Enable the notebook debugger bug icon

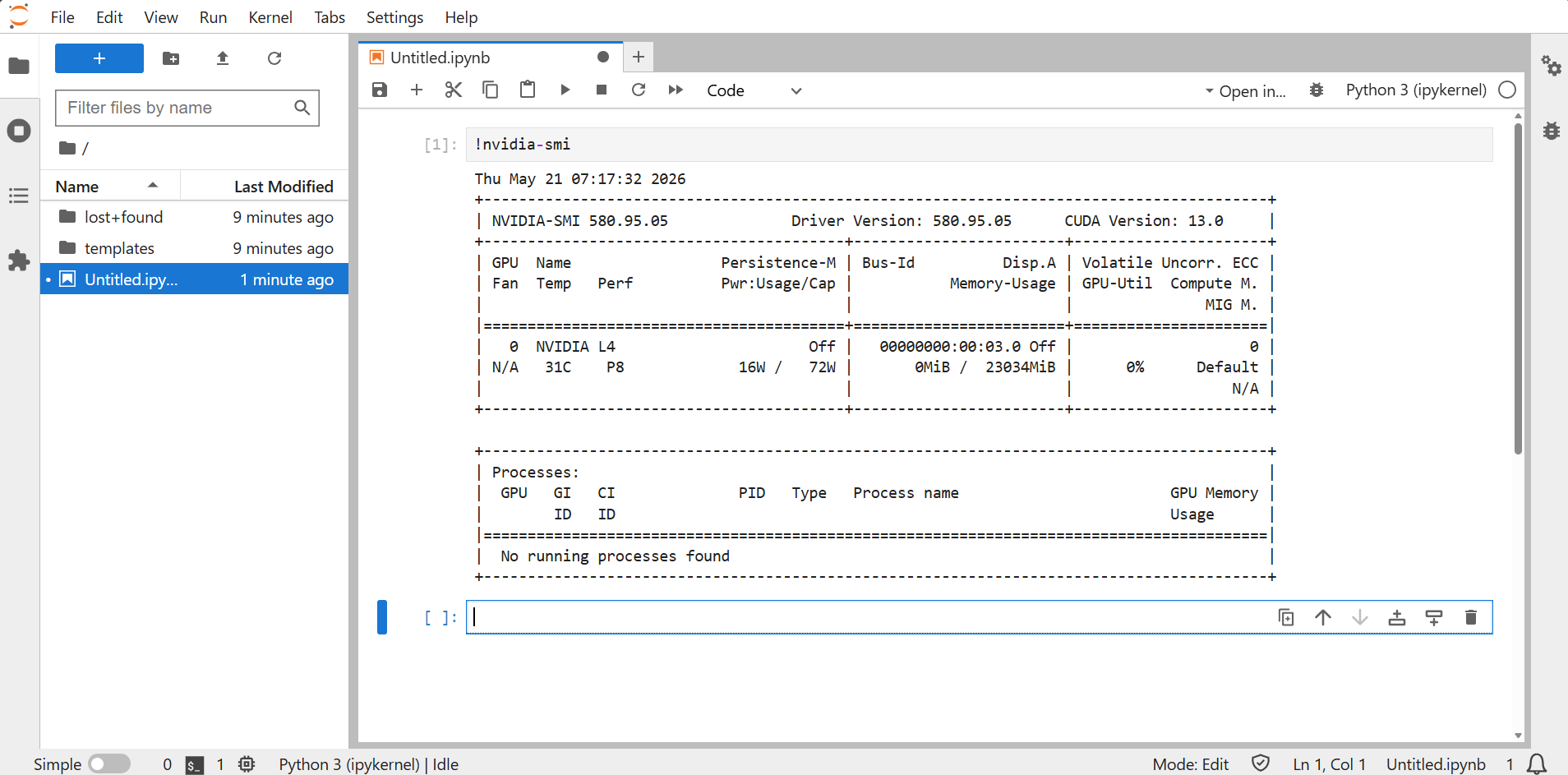click(1317, 90)
